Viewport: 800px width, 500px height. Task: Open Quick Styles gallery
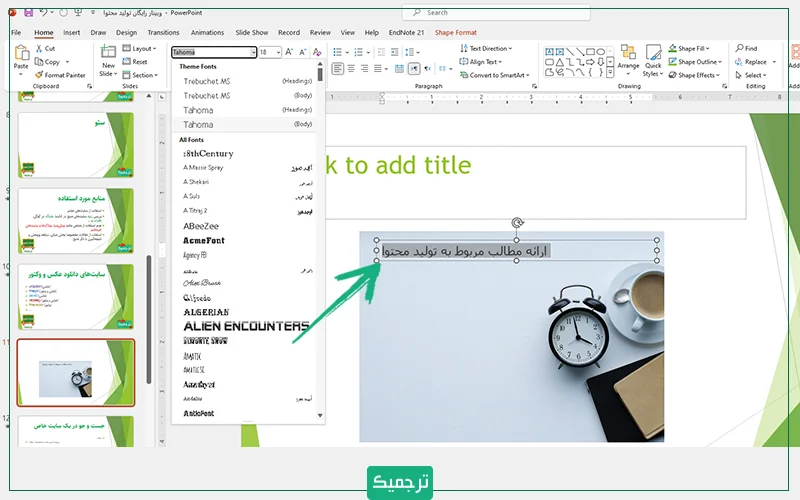(653, 61)
